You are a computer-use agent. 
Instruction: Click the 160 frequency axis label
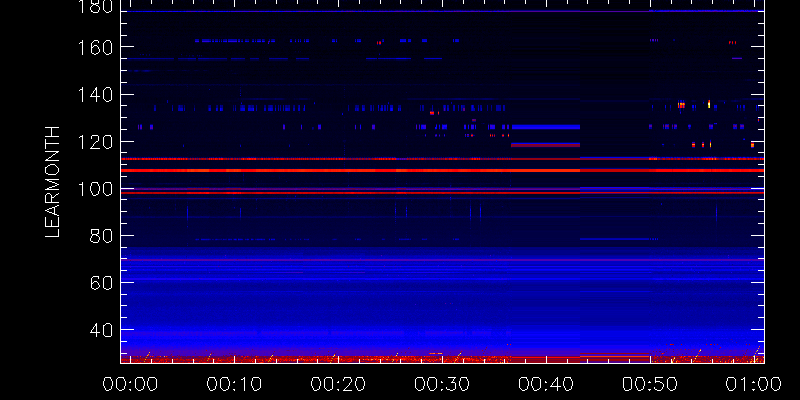pyautogui.click(x=95, y=47)
